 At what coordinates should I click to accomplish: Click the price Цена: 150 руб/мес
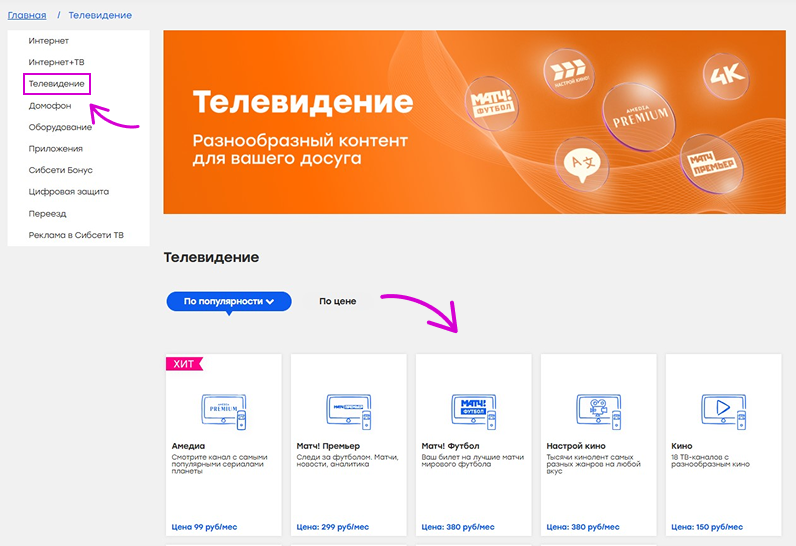tap(707, 527)
